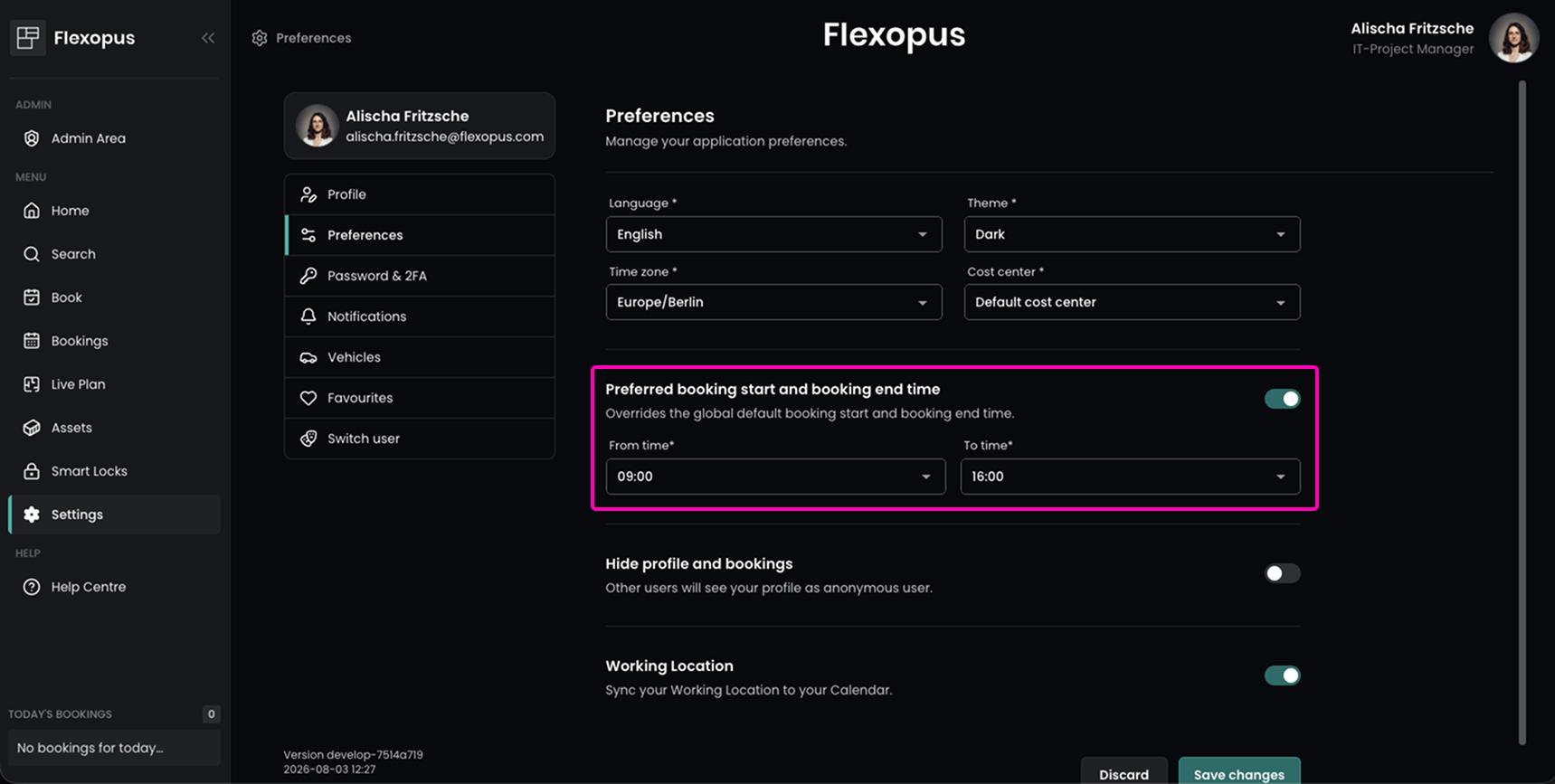The image size is (1555, 784).
Task: Turn off Working Location sync toggle
Action: [x=1282, y=675]
